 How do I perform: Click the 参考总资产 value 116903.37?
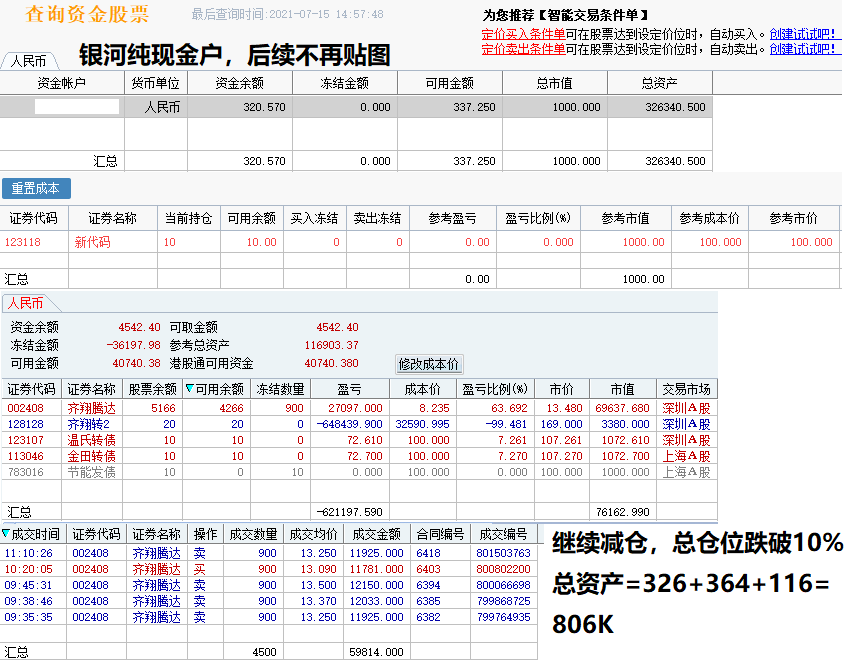click(x=331, y=345)
